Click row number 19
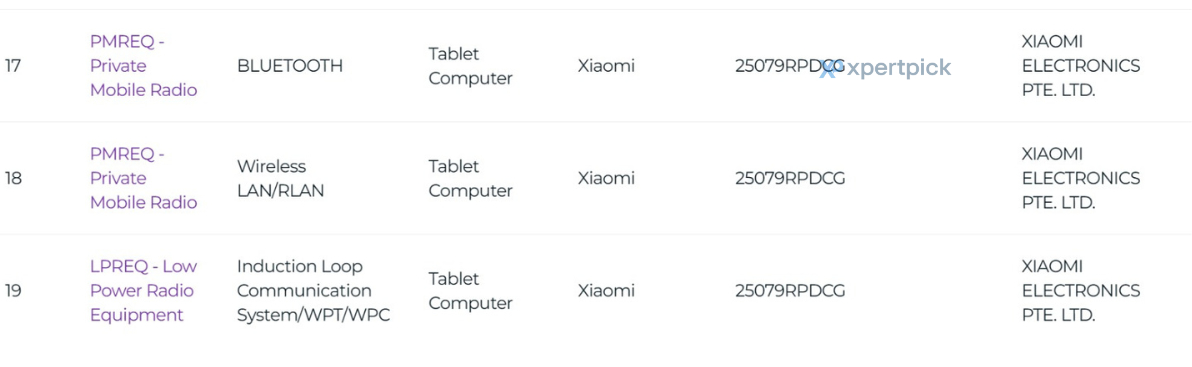 [x=13, y=291]
